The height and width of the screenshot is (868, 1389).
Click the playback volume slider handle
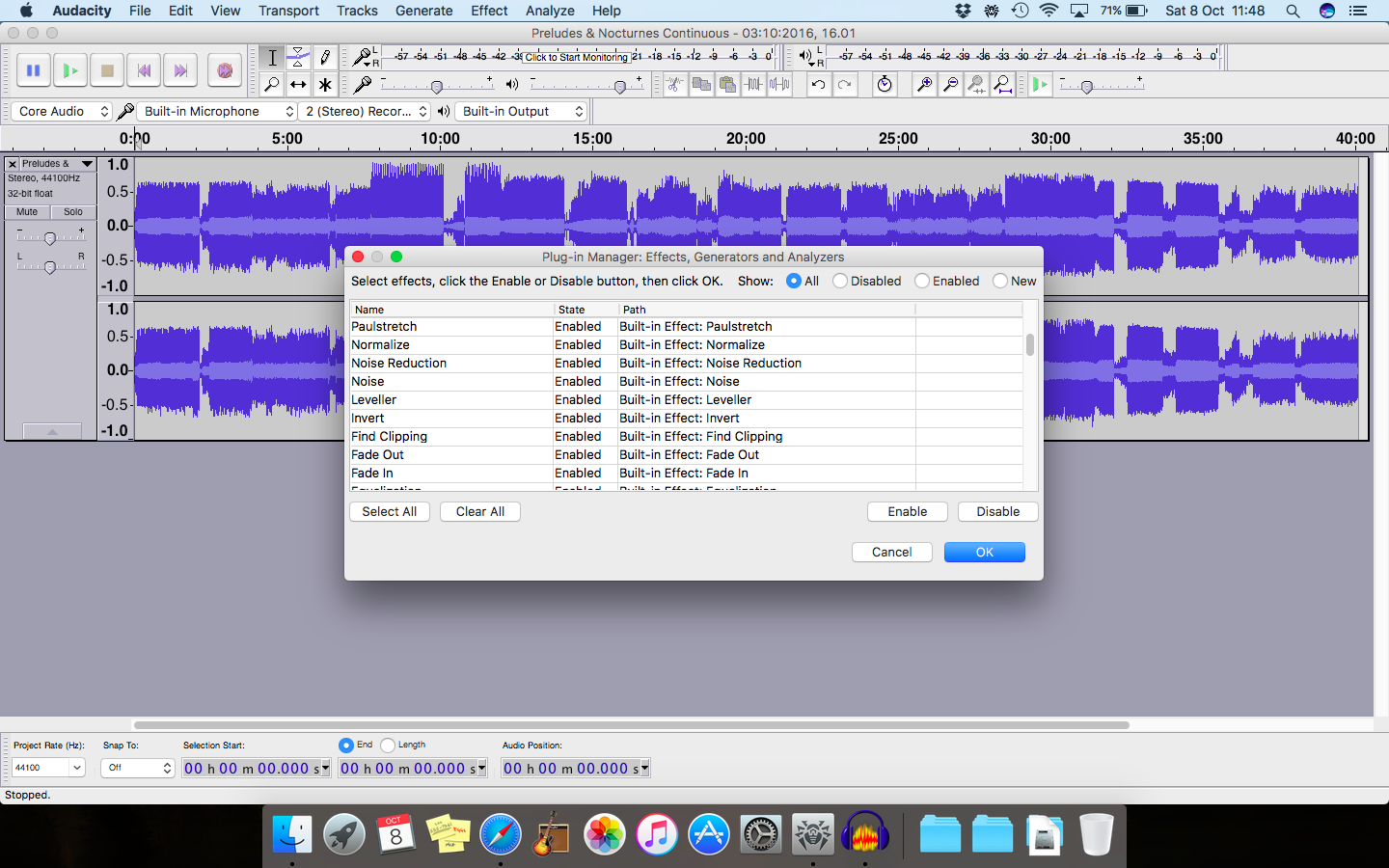coord(619,87)
